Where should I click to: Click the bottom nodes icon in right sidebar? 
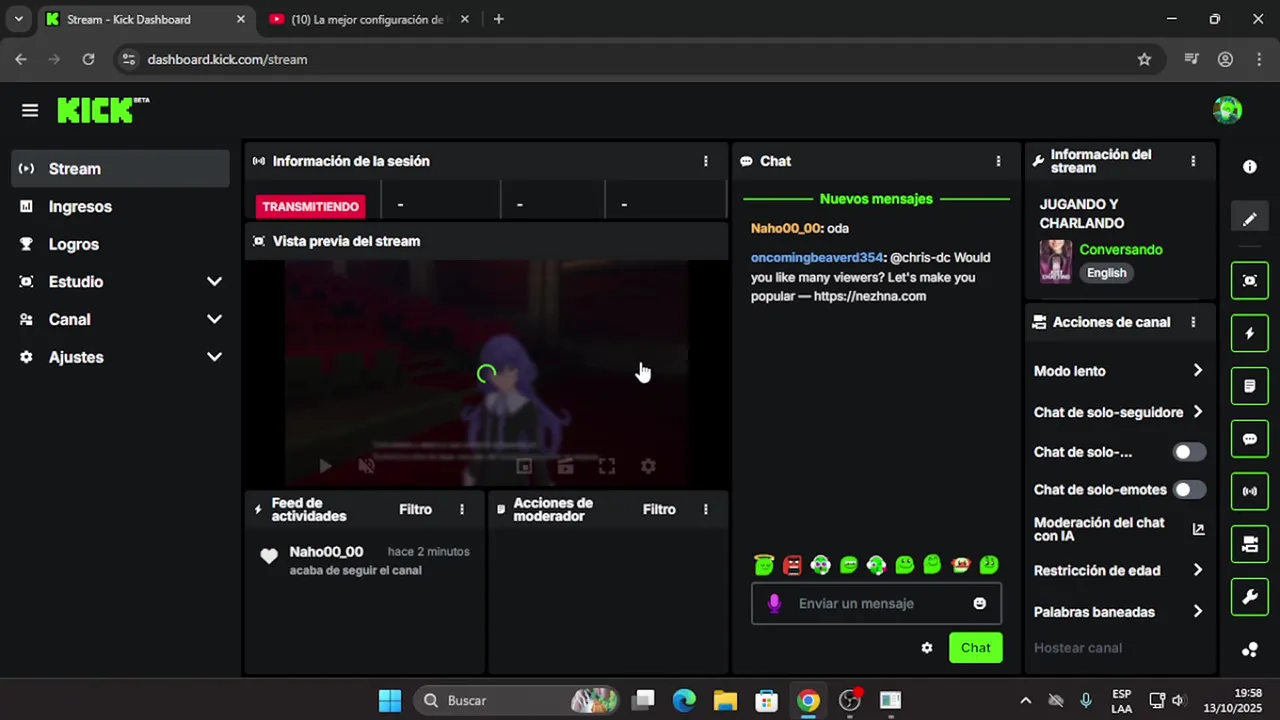(1250, 650)
